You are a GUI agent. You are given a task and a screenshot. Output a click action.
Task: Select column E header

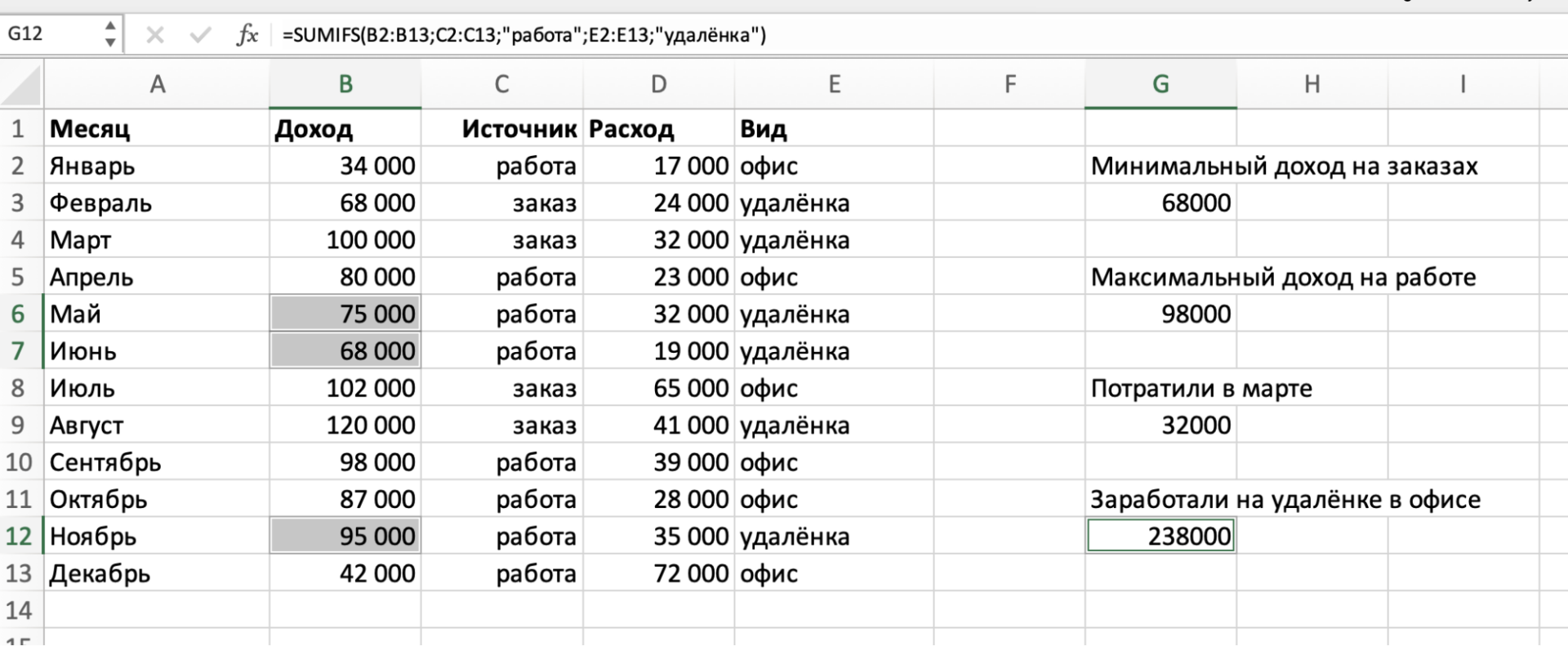[834, 84]
